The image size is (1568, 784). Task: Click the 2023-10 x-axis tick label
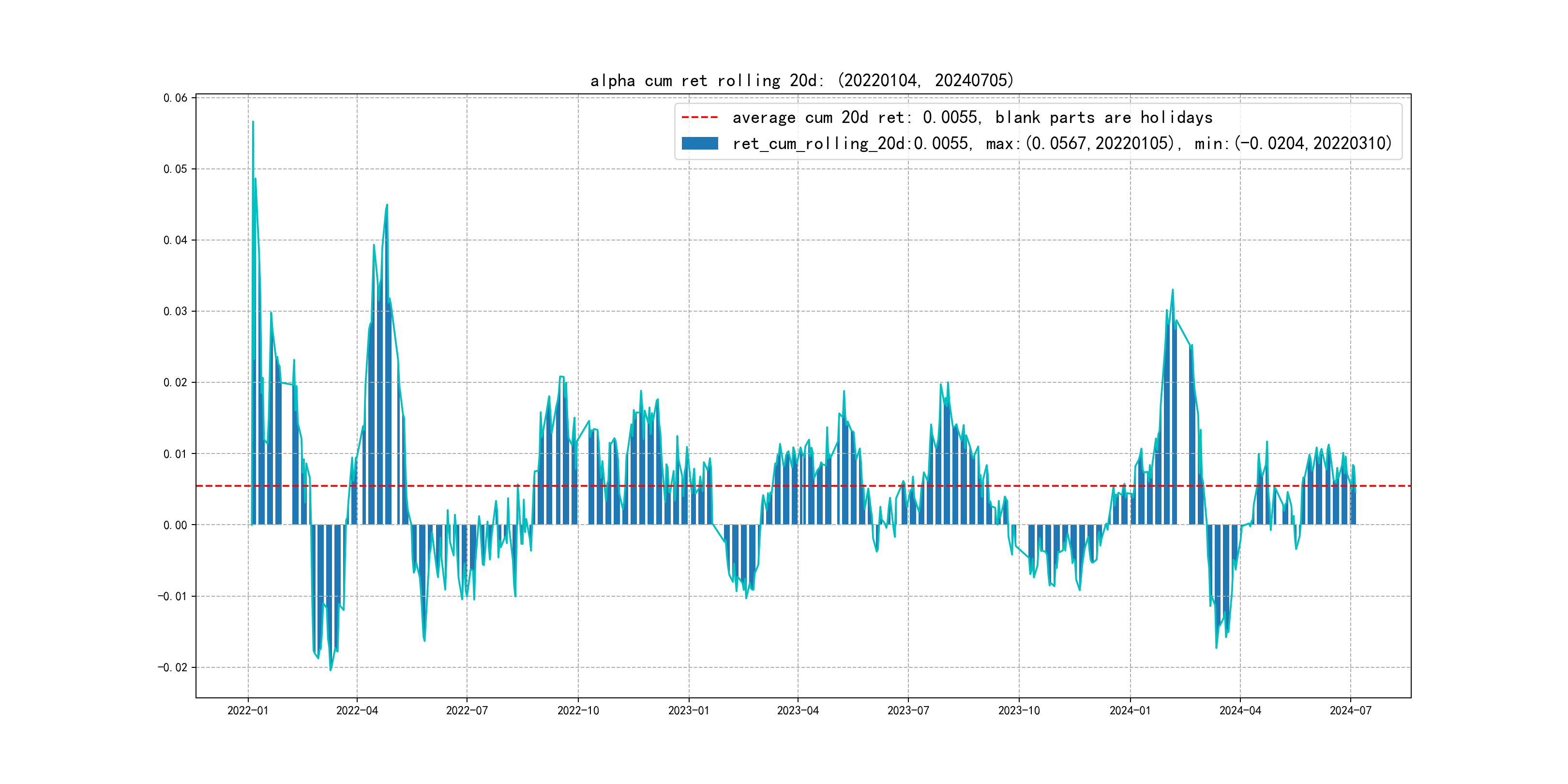coord(1019,710)
